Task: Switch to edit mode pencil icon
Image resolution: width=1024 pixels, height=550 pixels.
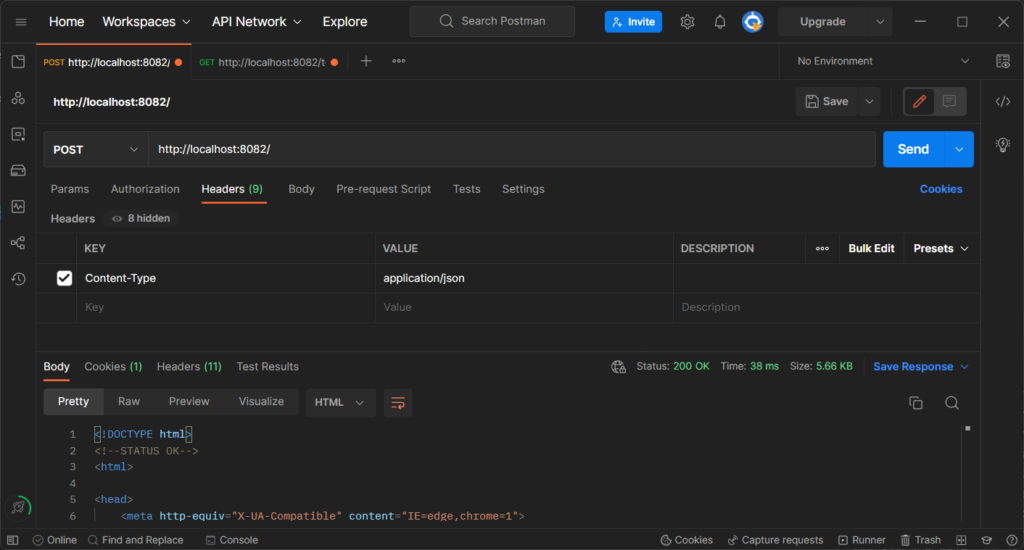Action: (920, 101)
